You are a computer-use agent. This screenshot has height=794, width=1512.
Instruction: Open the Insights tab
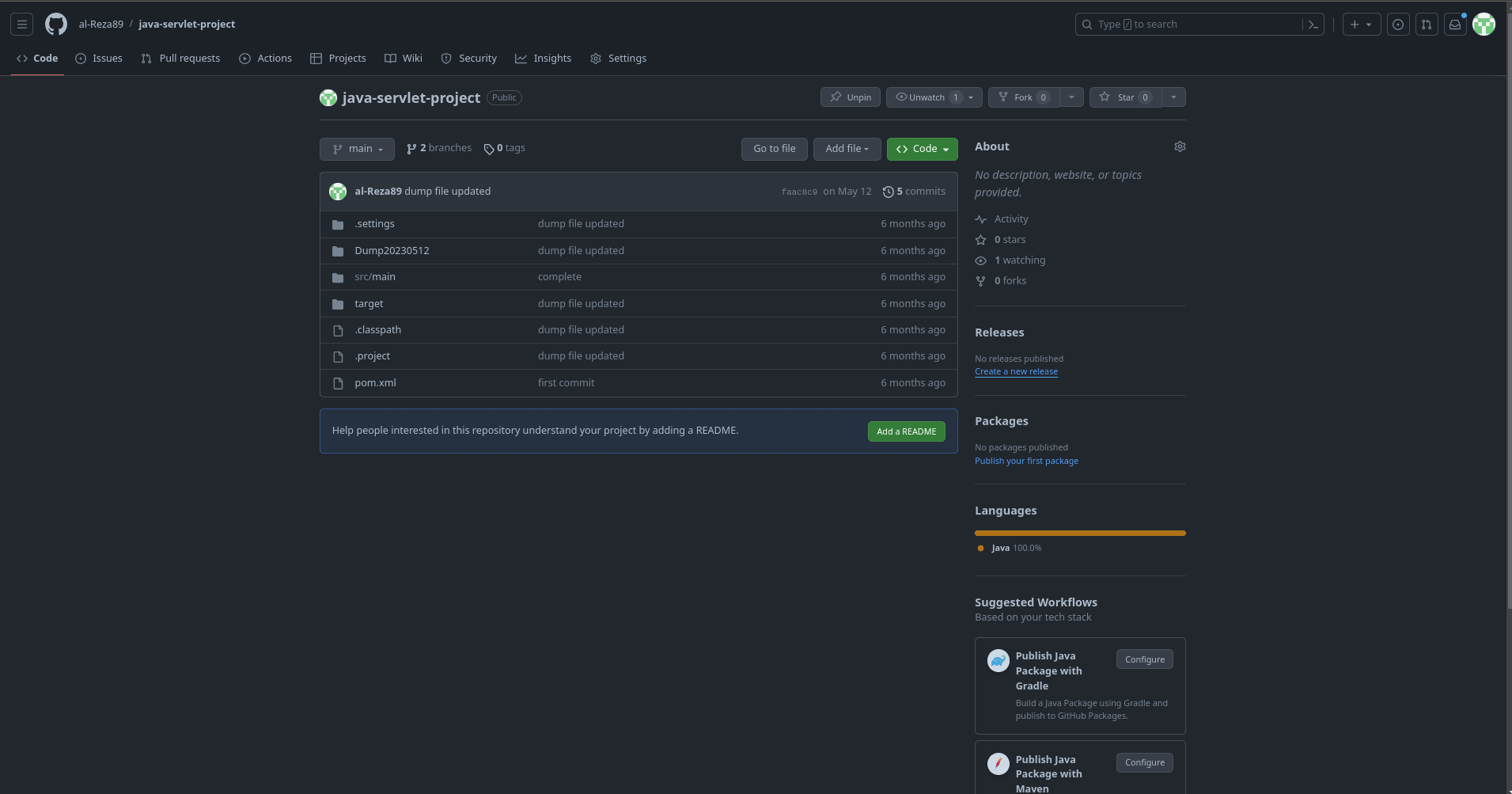tap(544, 59)
